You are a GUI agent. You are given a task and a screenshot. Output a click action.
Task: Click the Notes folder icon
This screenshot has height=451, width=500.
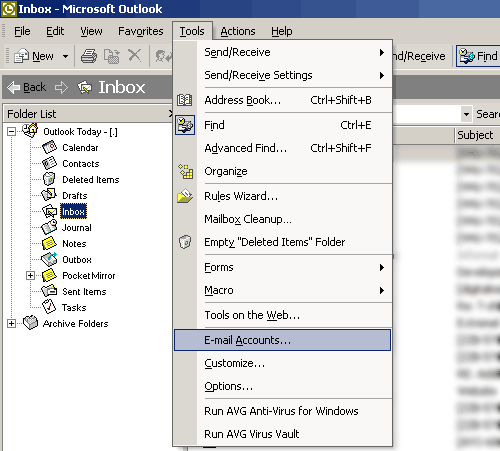click(49, 243)
